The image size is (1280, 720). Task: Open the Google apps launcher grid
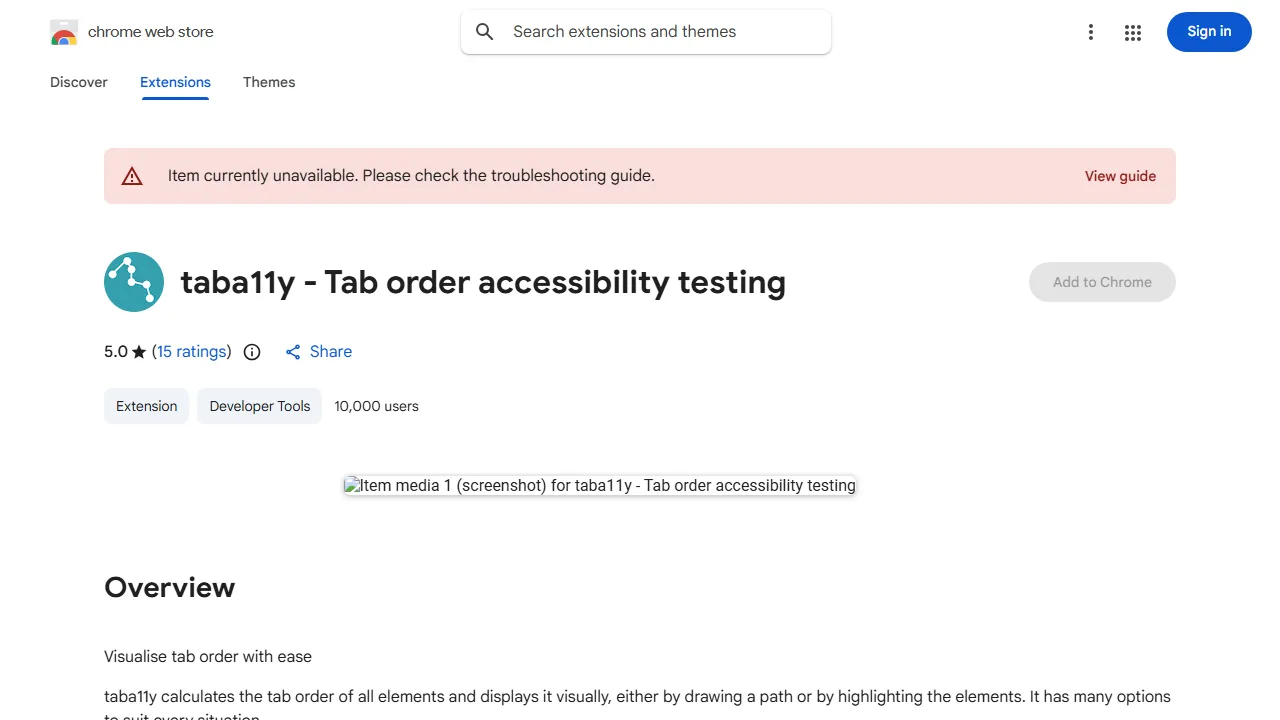click(1133, 31)
